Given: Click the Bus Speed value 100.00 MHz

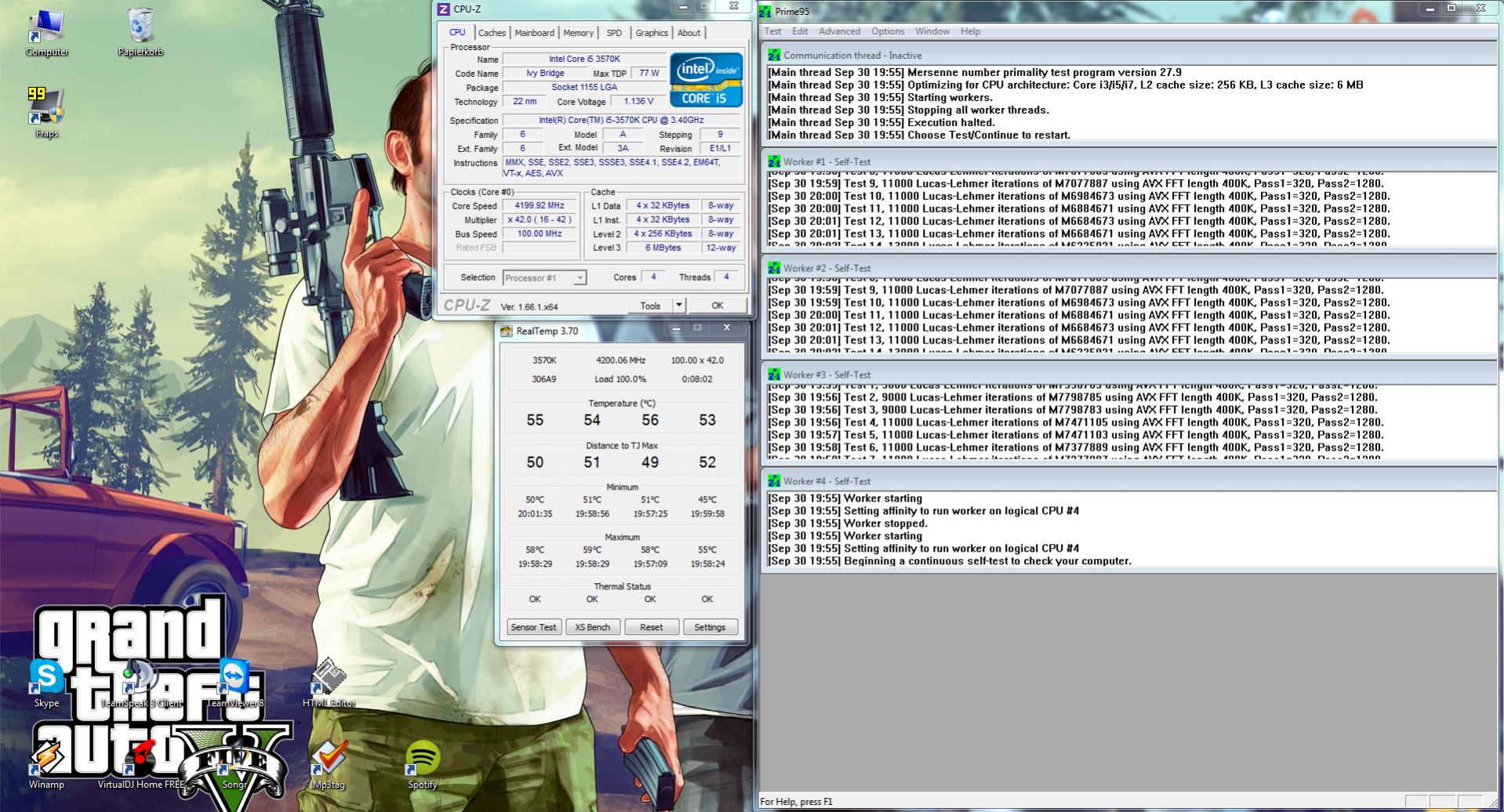Looking at the screenshot, I should (539, 234).
